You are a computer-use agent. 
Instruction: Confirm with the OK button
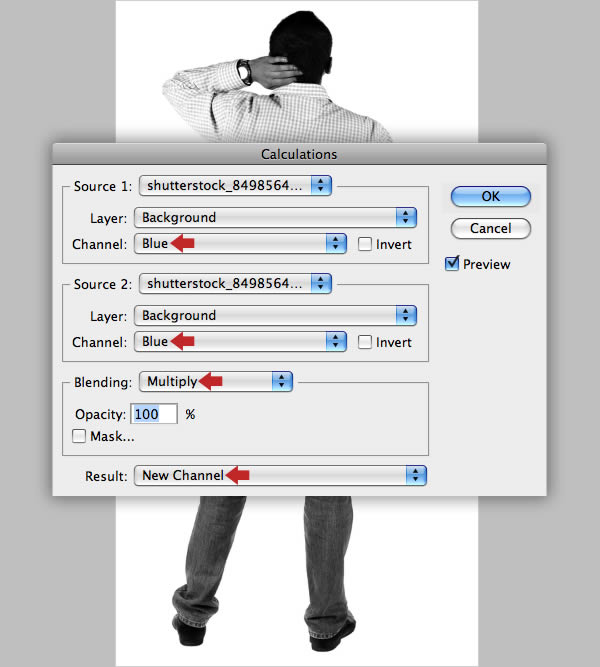pyautogui.click(x=491, y=197)
